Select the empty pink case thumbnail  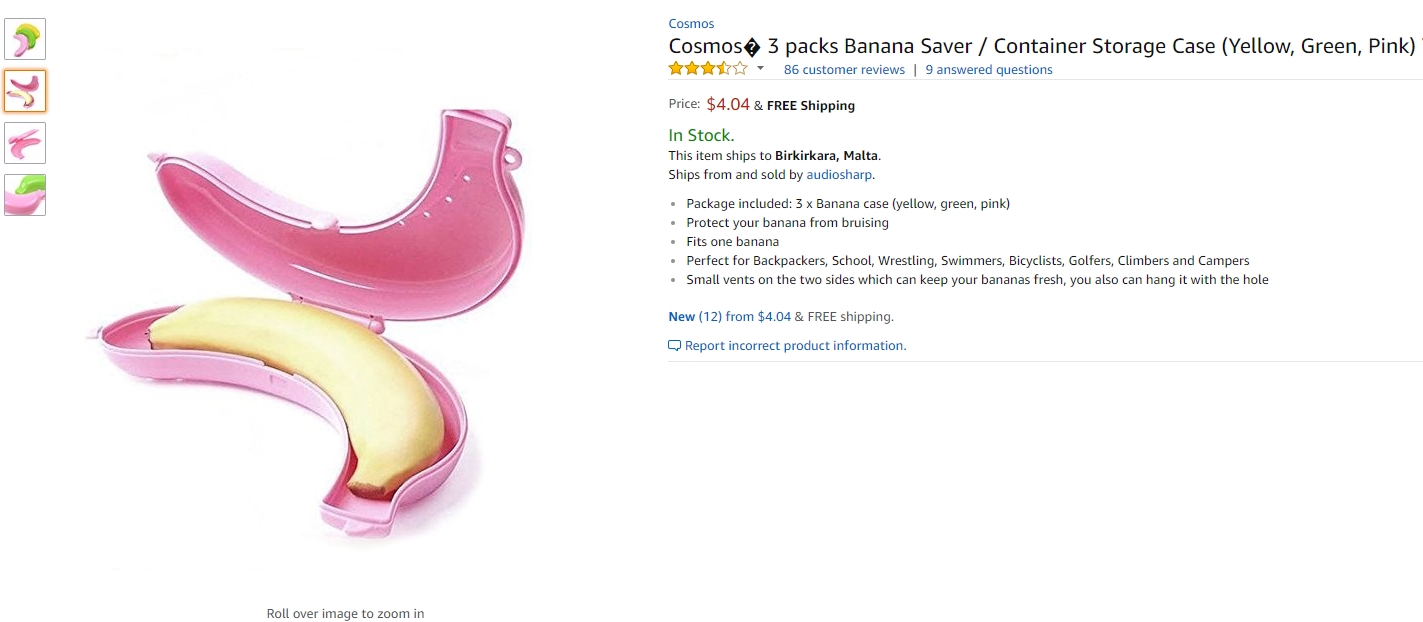(x=25, y=143)
